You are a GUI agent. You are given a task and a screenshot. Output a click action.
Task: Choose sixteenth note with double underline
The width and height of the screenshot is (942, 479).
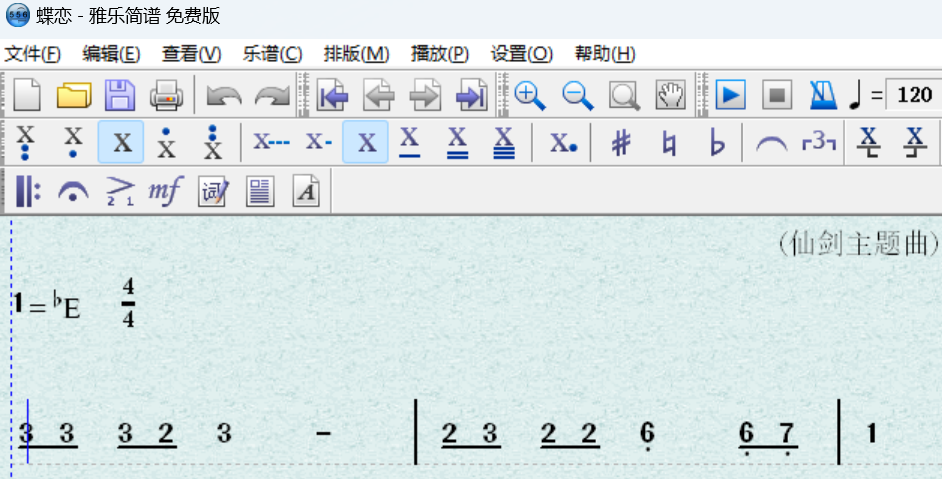pos(457,142)
